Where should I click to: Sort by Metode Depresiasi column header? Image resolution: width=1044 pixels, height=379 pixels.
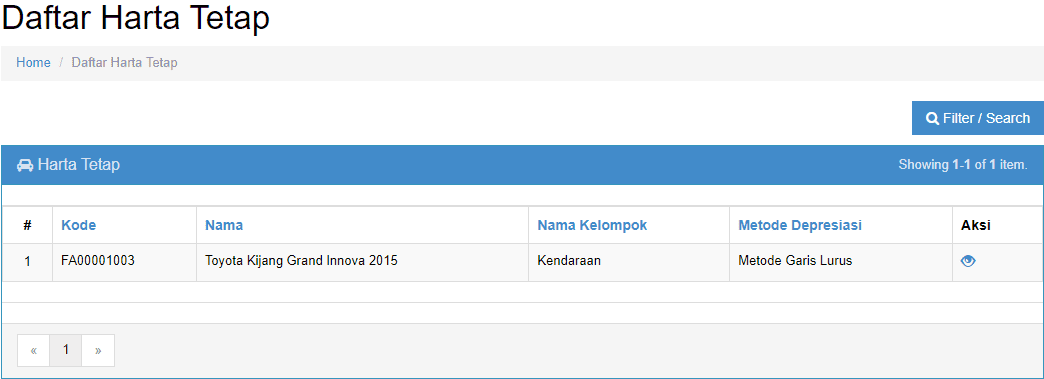click(x=800, y=225)
